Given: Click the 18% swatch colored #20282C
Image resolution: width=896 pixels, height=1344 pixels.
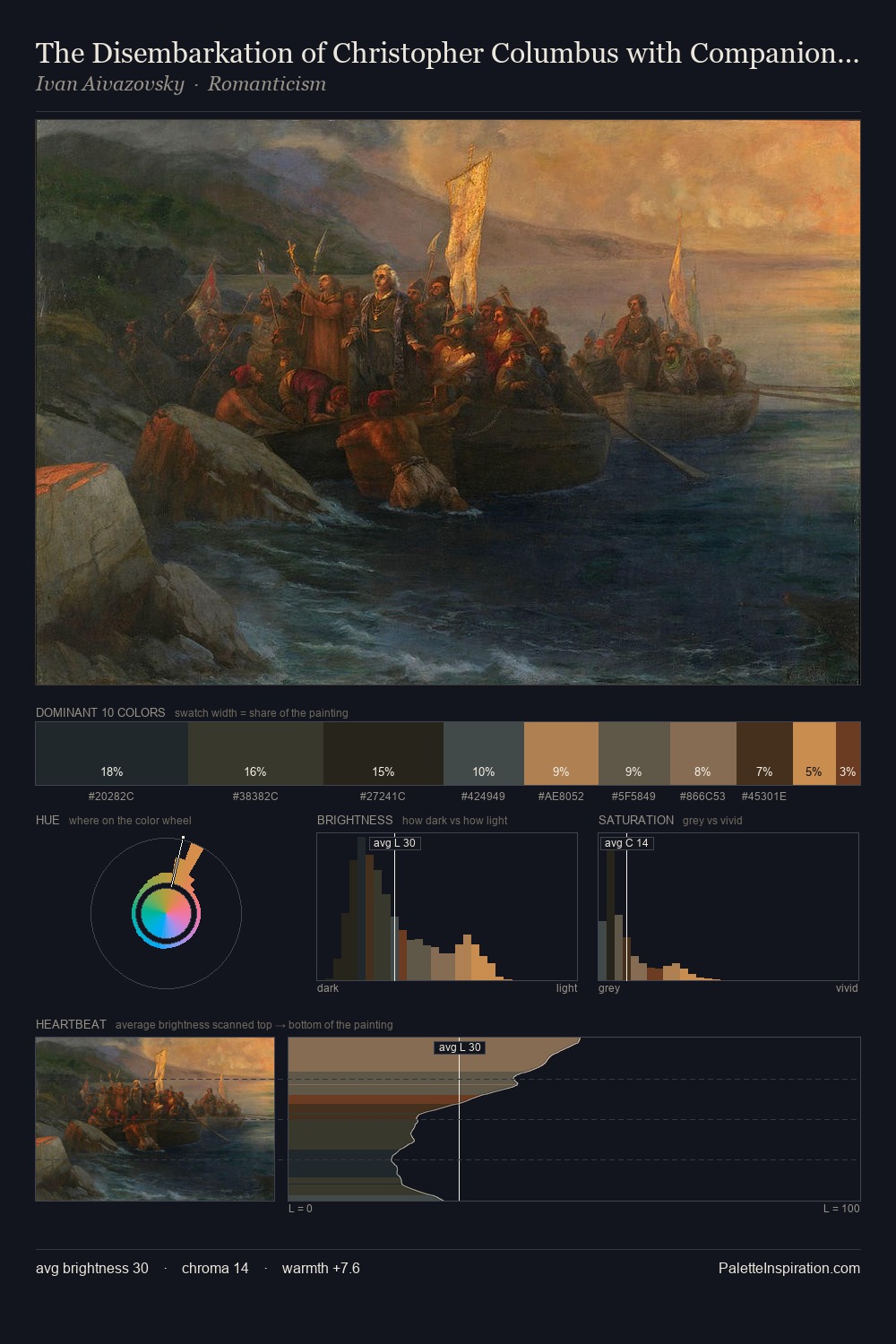Looking at the screenshot, I should tap(112, 754).
